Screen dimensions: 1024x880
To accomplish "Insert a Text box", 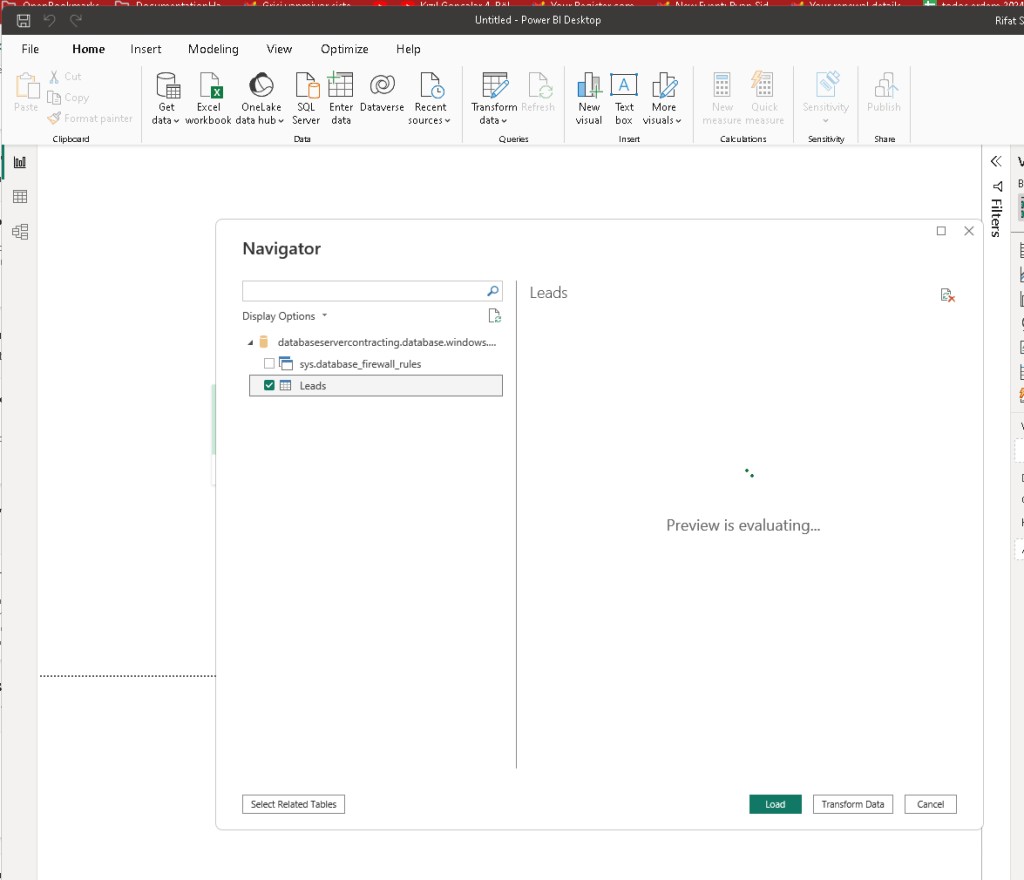I will [624, 99].
